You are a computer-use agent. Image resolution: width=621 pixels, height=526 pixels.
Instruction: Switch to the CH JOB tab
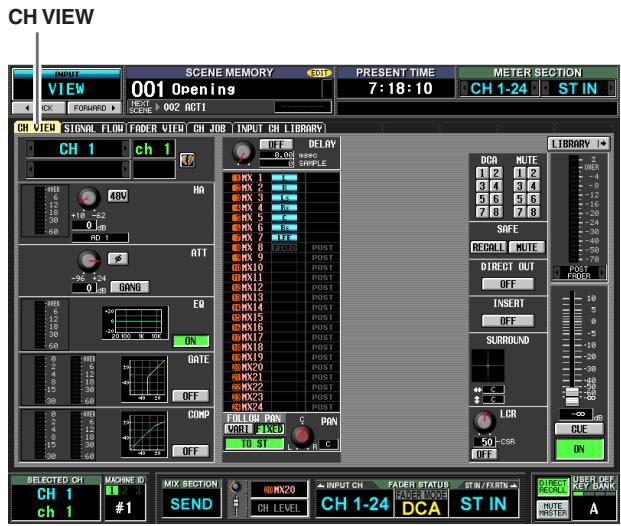coord(210,128)
